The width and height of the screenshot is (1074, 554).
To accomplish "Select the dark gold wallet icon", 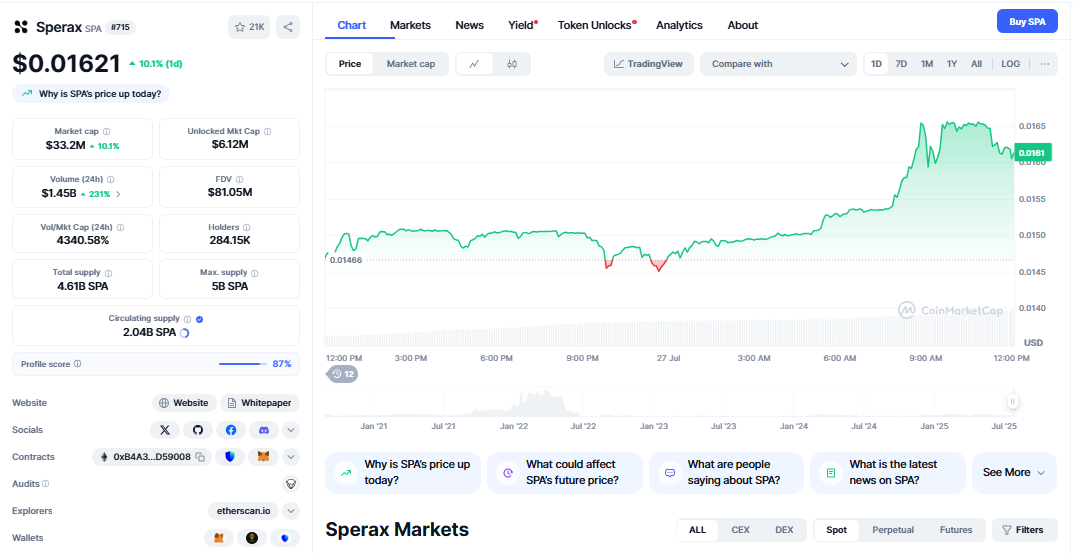I will coord(252,538).
